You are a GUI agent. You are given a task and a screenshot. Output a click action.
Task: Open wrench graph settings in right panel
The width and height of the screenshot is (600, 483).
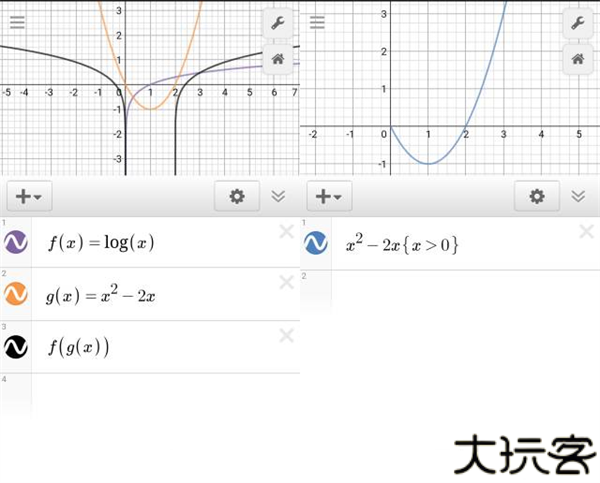[578, 23]
